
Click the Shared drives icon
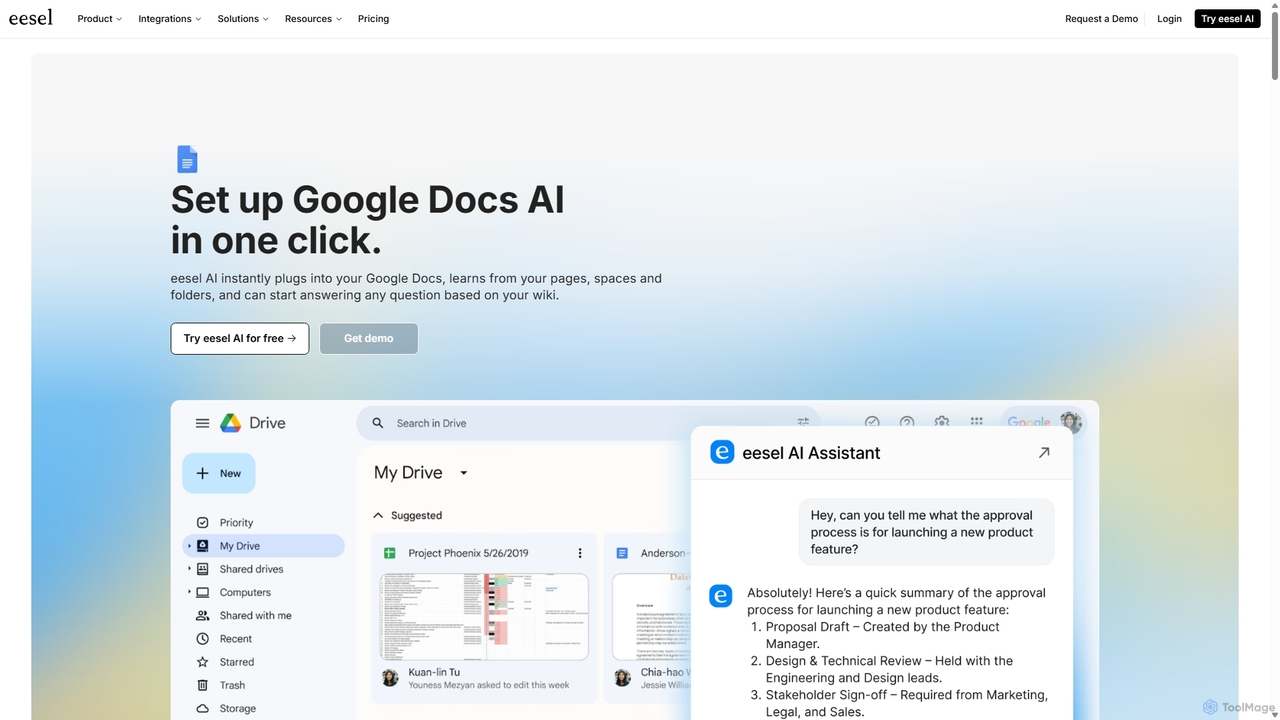203,569
